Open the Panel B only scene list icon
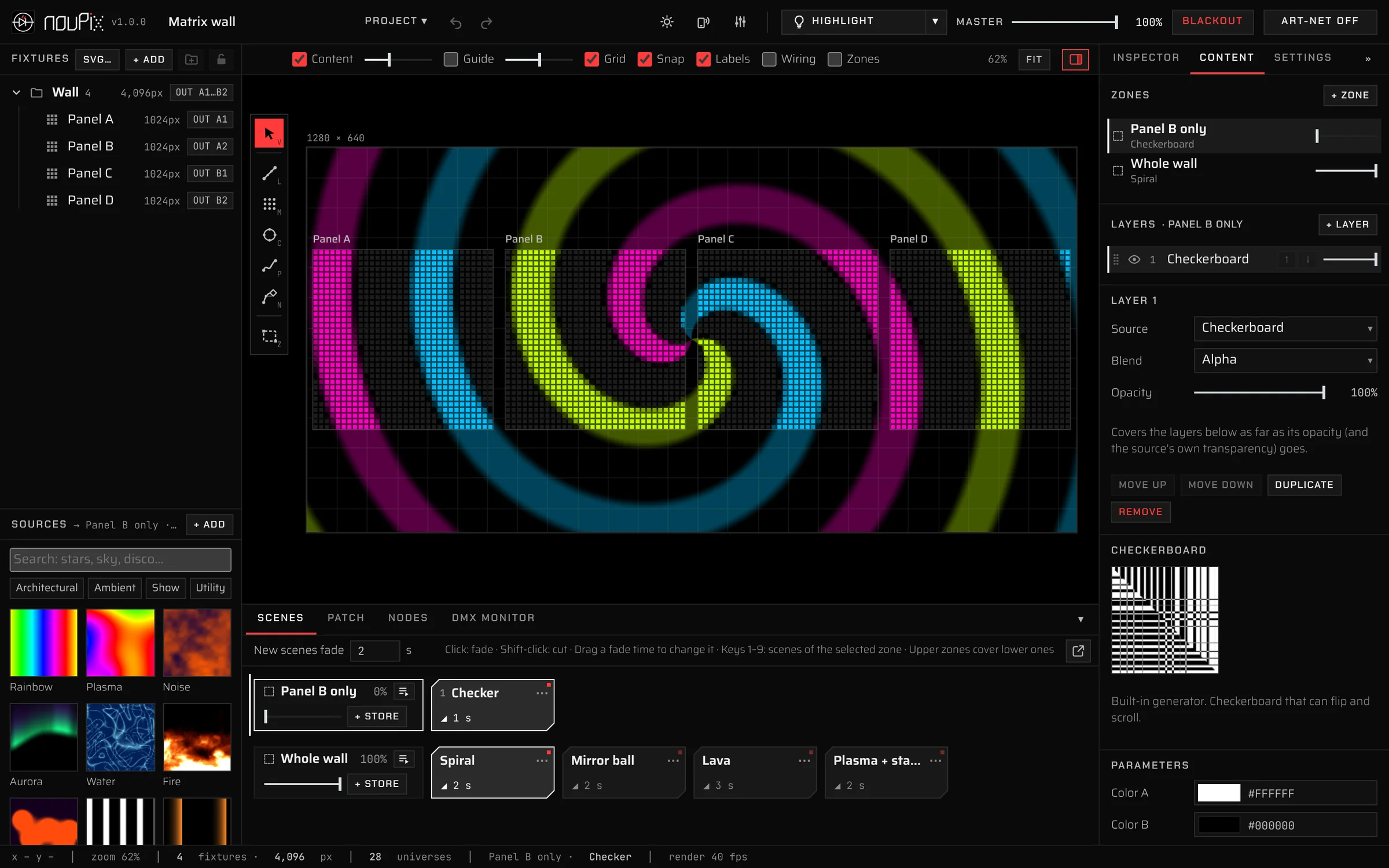 point(403,692)
